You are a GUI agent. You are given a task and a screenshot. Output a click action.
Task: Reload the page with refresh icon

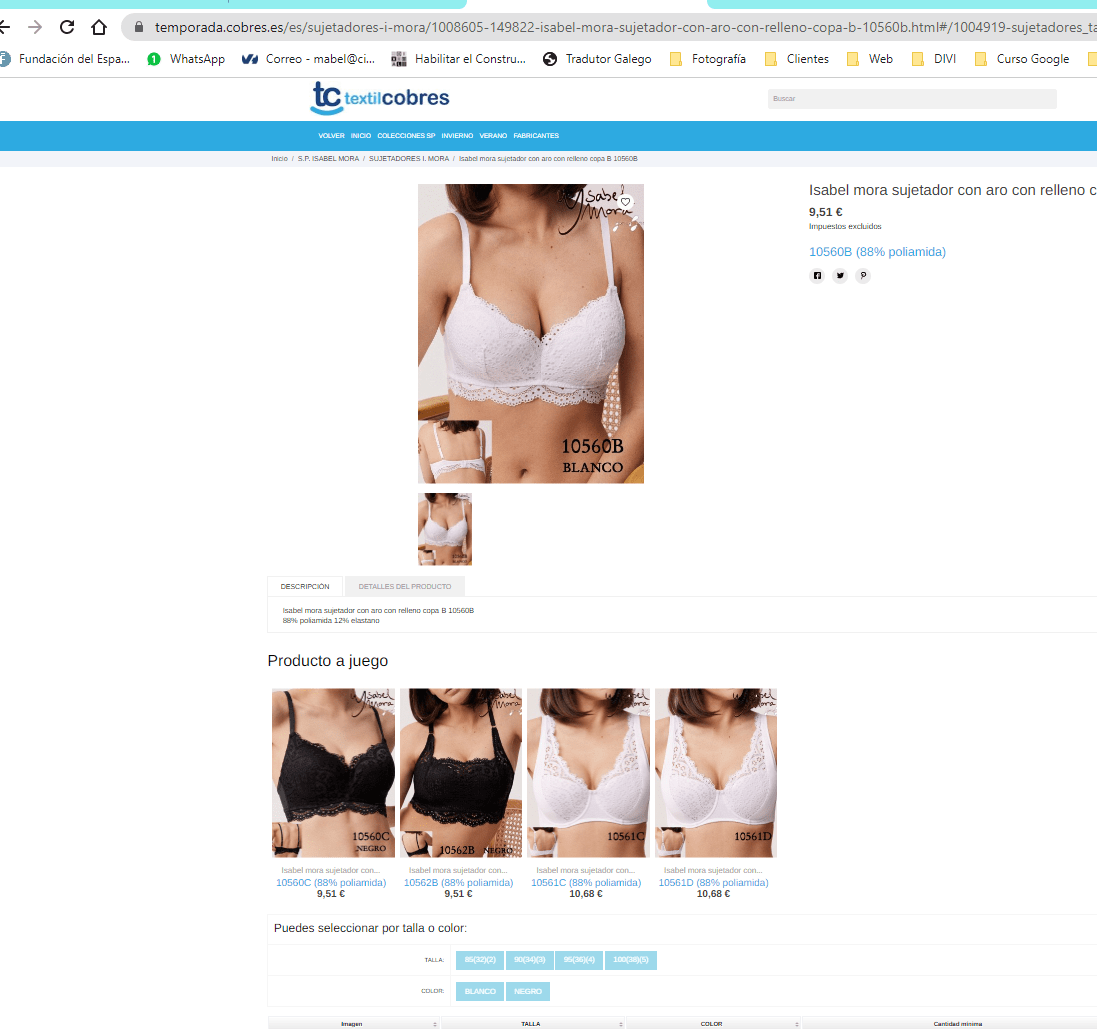pyautogui.click(x=67, y=27)
